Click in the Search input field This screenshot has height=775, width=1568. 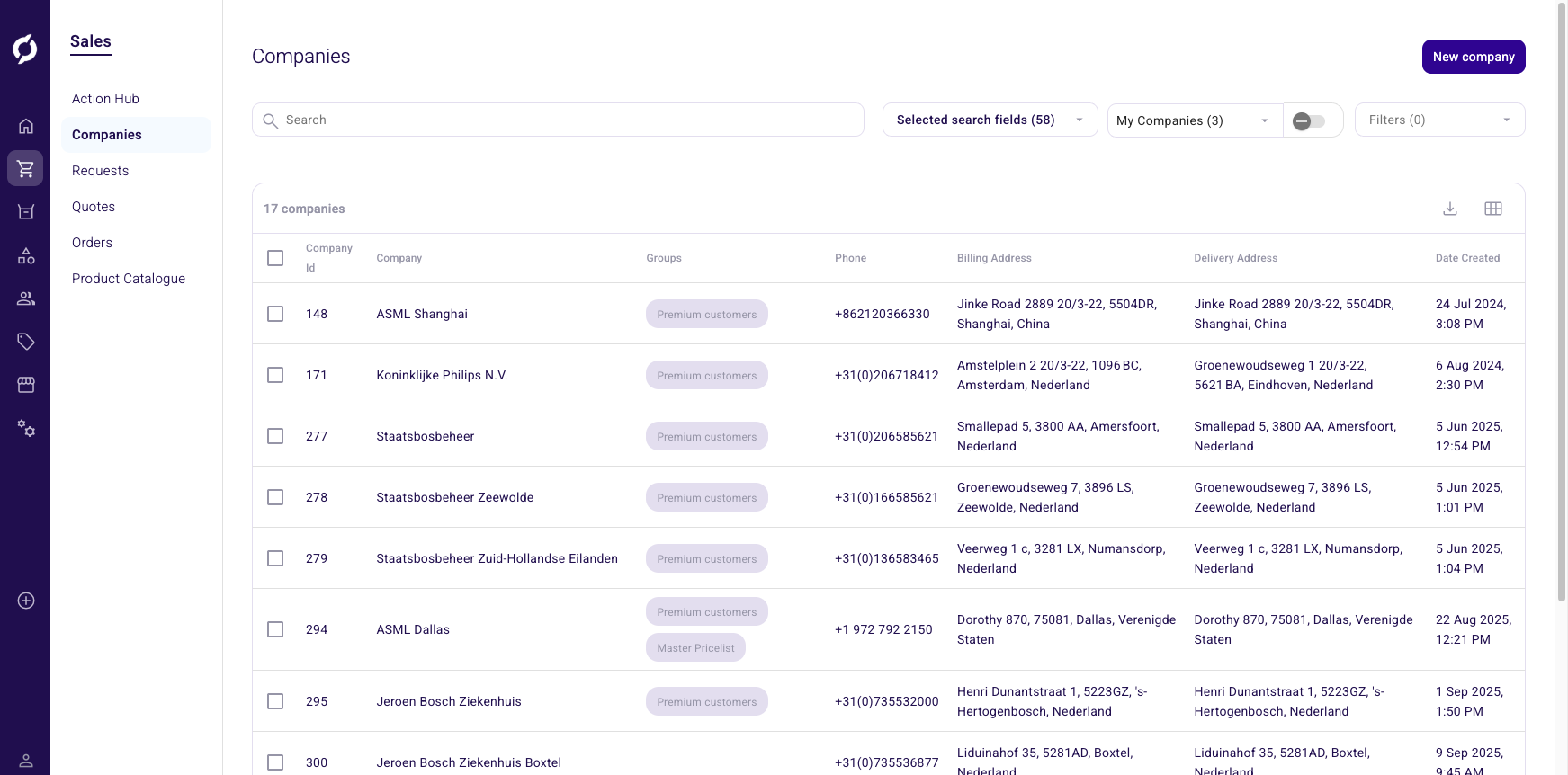558,120
